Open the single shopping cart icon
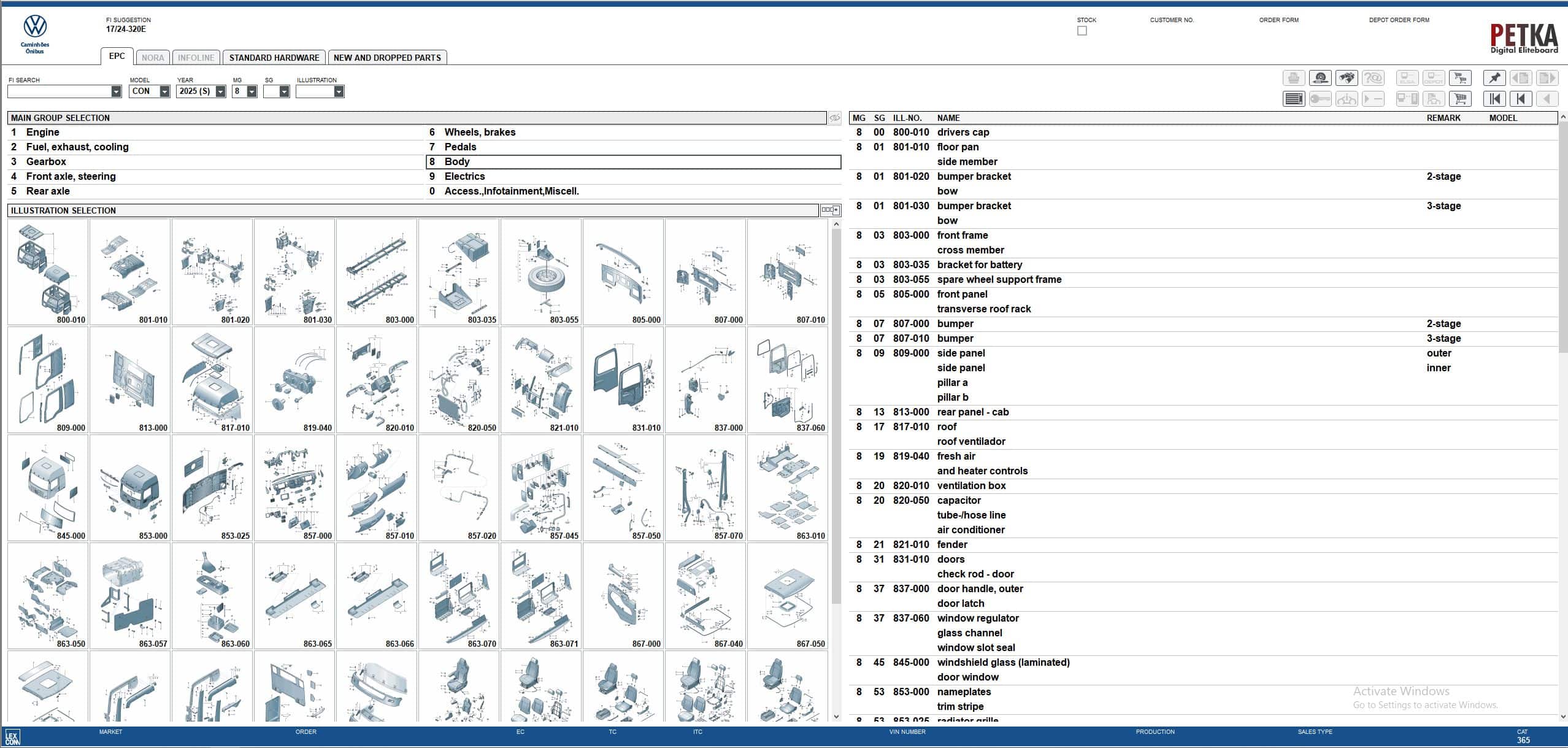Image resolution: width=1568 pixels, height=748 pixels. (1460, 99)
